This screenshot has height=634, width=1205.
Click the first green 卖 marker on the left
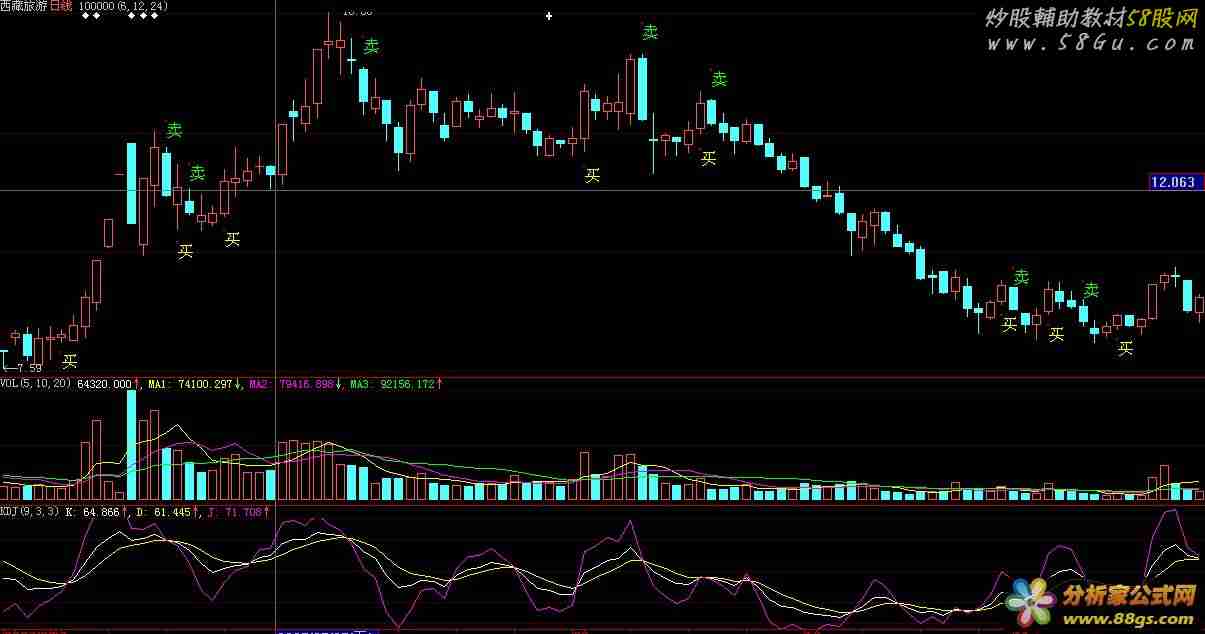(x=174, y=130)
